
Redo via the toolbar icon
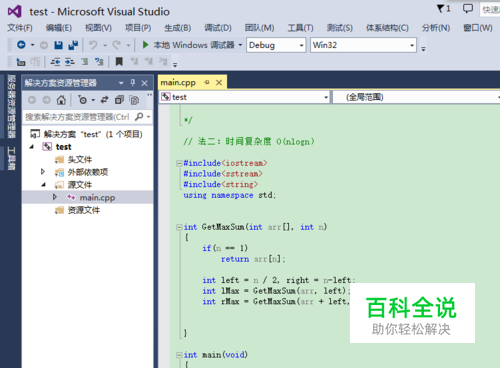click(116, 45)
